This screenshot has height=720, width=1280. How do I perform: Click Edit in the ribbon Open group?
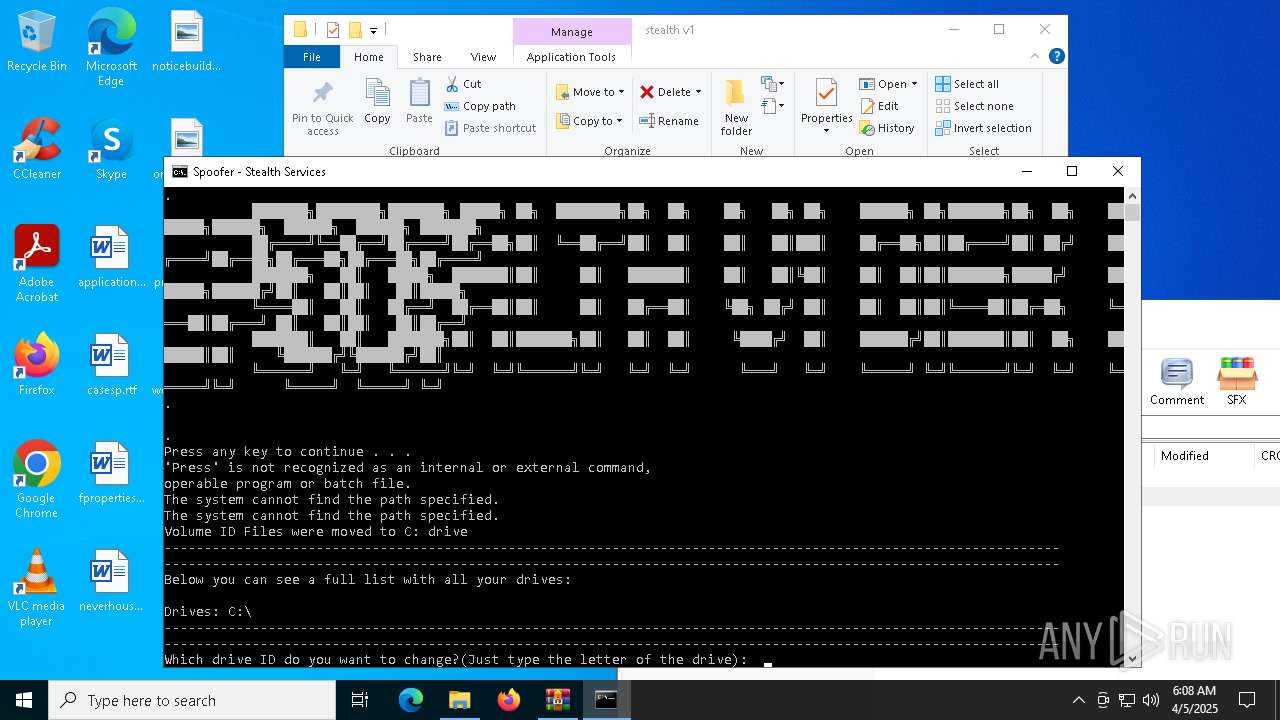point(879,106)
